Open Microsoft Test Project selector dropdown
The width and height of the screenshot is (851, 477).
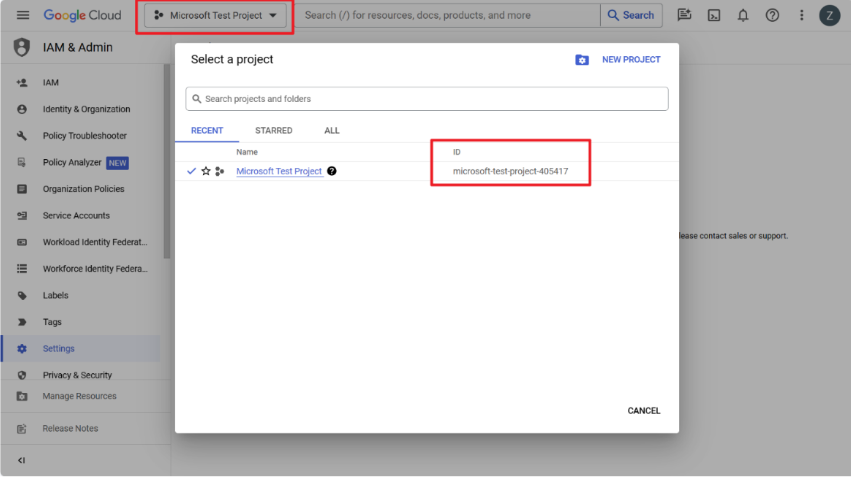coord(215,15)
